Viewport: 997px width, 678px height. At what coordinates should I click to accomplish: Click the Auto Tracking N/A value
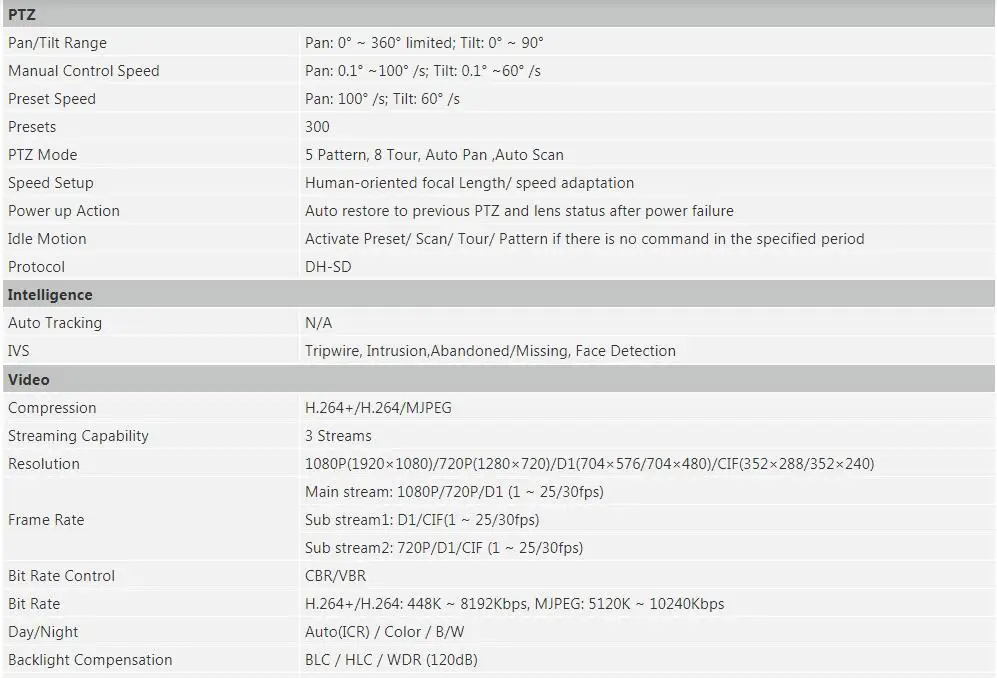(x=319, y=322)
